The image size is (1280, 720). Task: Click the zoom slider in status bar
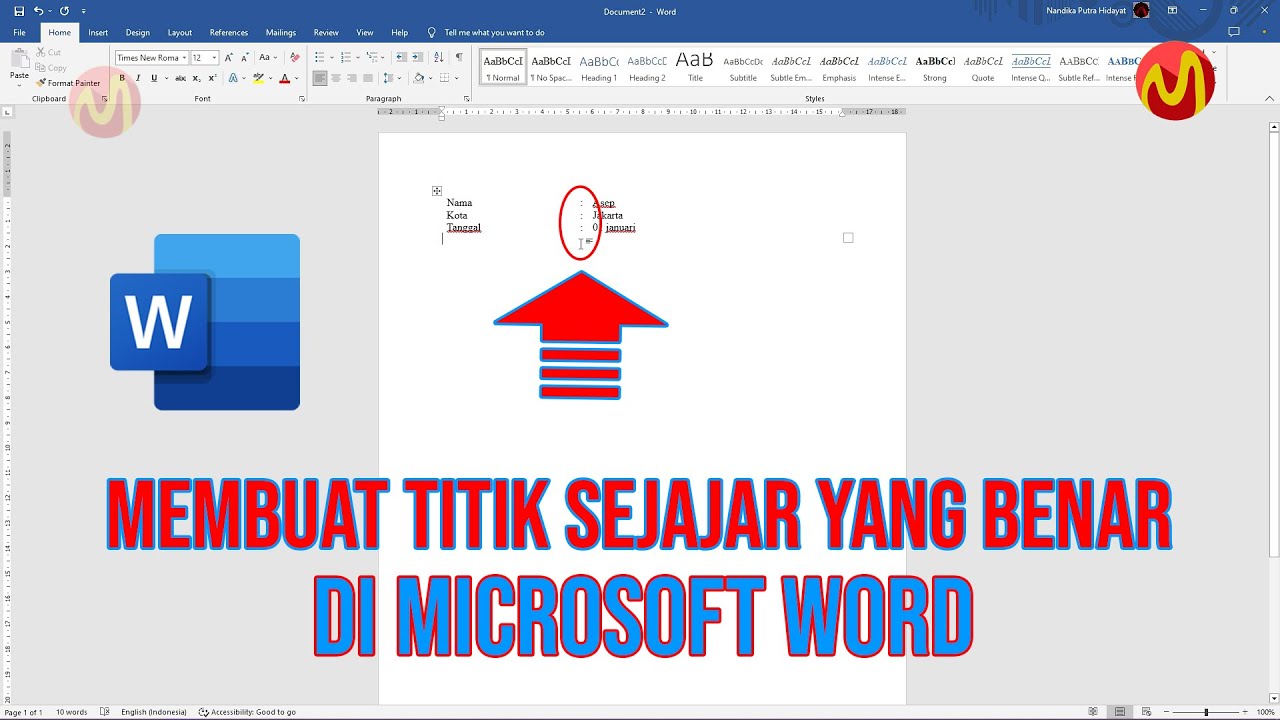point(1206,712)
